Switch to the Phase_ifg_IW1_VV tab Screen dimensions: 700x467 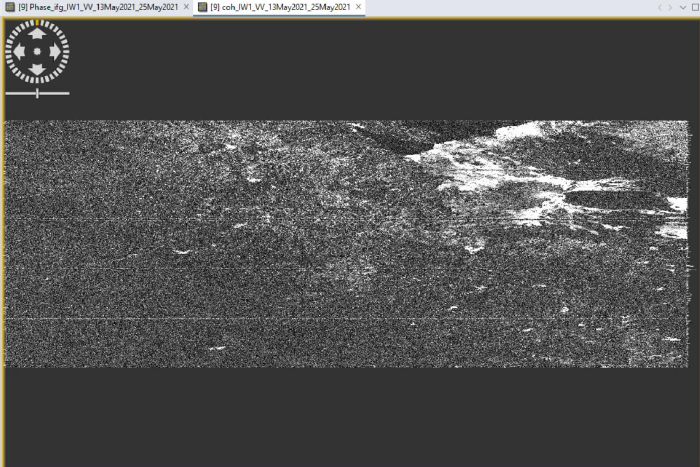point(98,7)
